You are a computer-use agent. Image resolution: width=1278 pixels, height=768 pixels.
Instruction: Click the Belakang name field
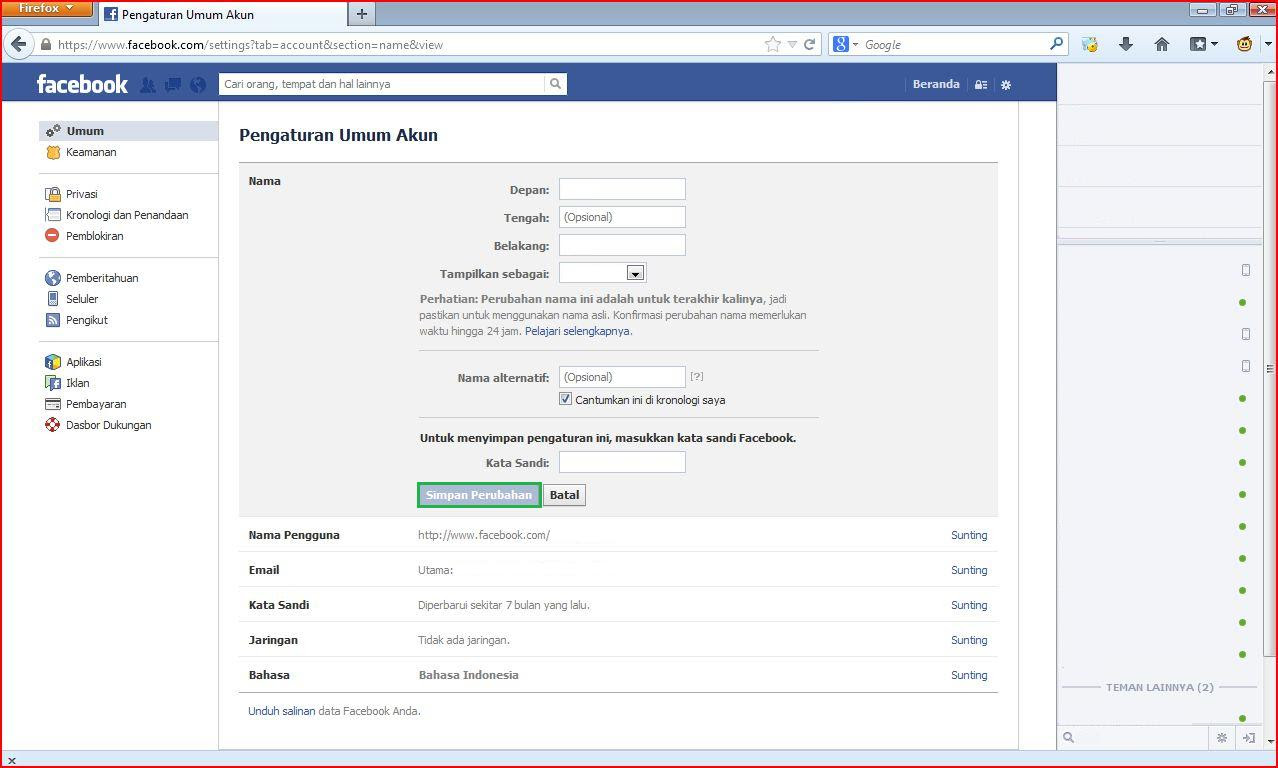[622, 245]
